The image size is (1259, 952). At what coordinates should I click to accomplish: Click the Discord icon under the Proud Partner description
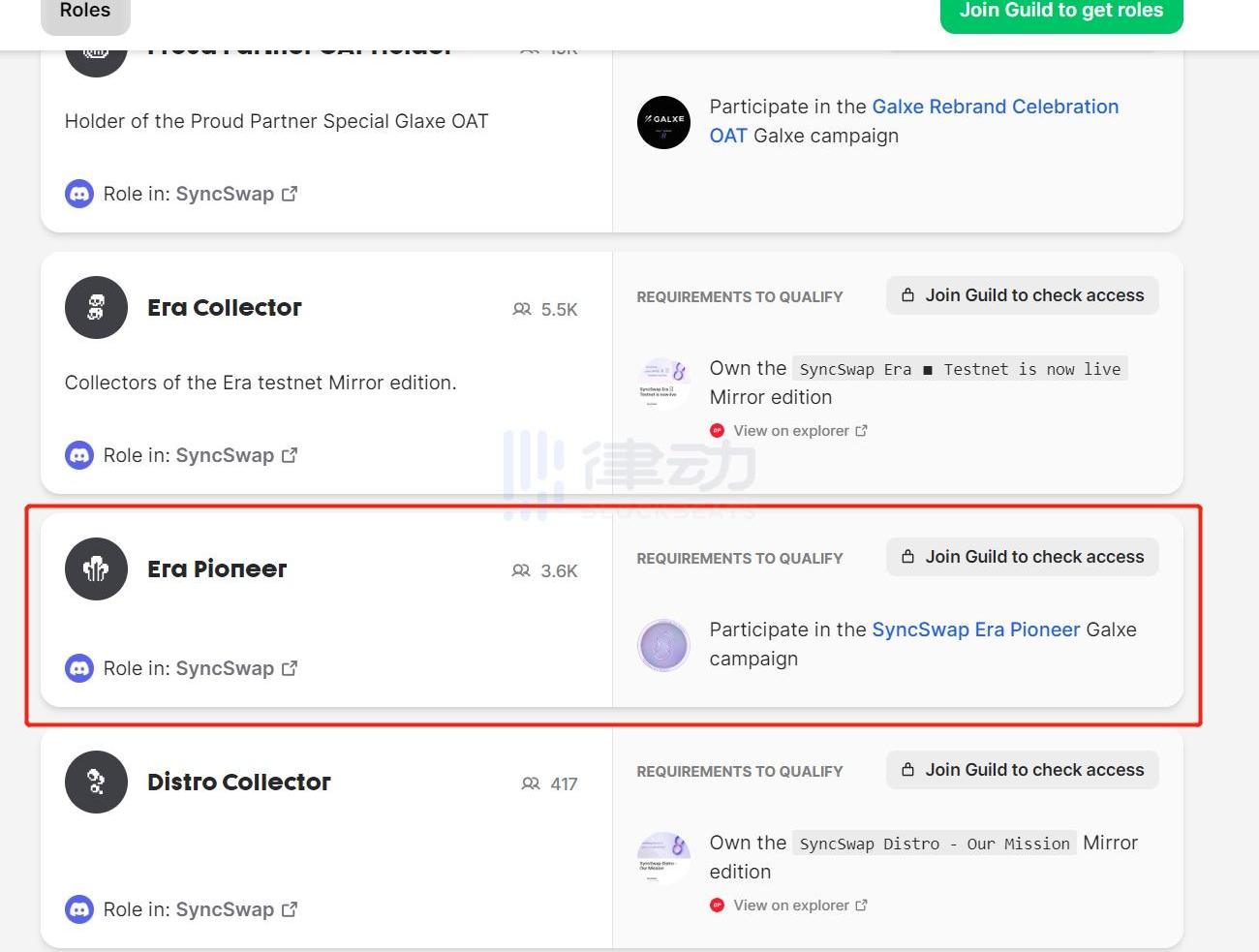click(x=79, y=194)
